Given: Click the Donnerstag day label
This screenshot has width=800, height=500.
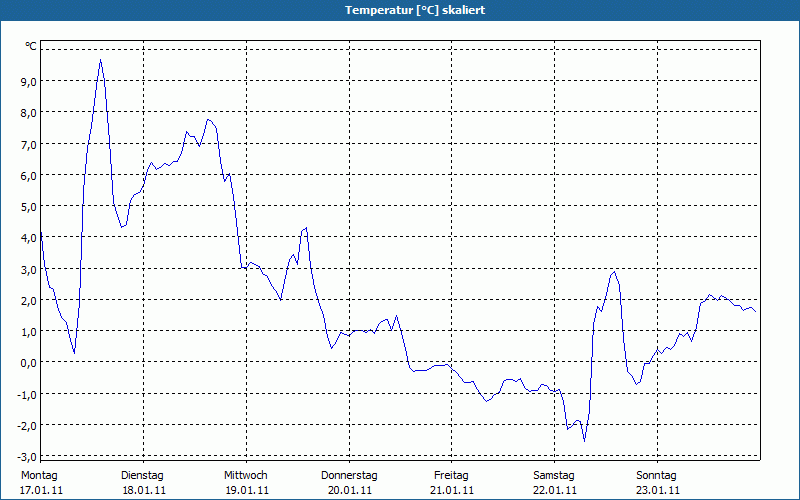Looking at the screenshot, I should point(349,475).
